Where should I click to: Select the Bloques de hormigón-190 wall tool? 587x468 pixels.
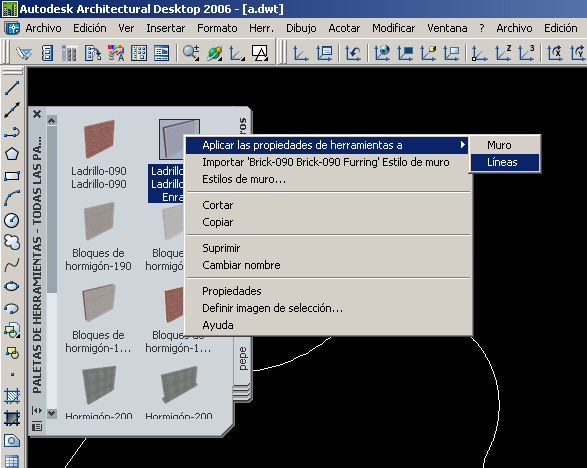click(99, 237)
